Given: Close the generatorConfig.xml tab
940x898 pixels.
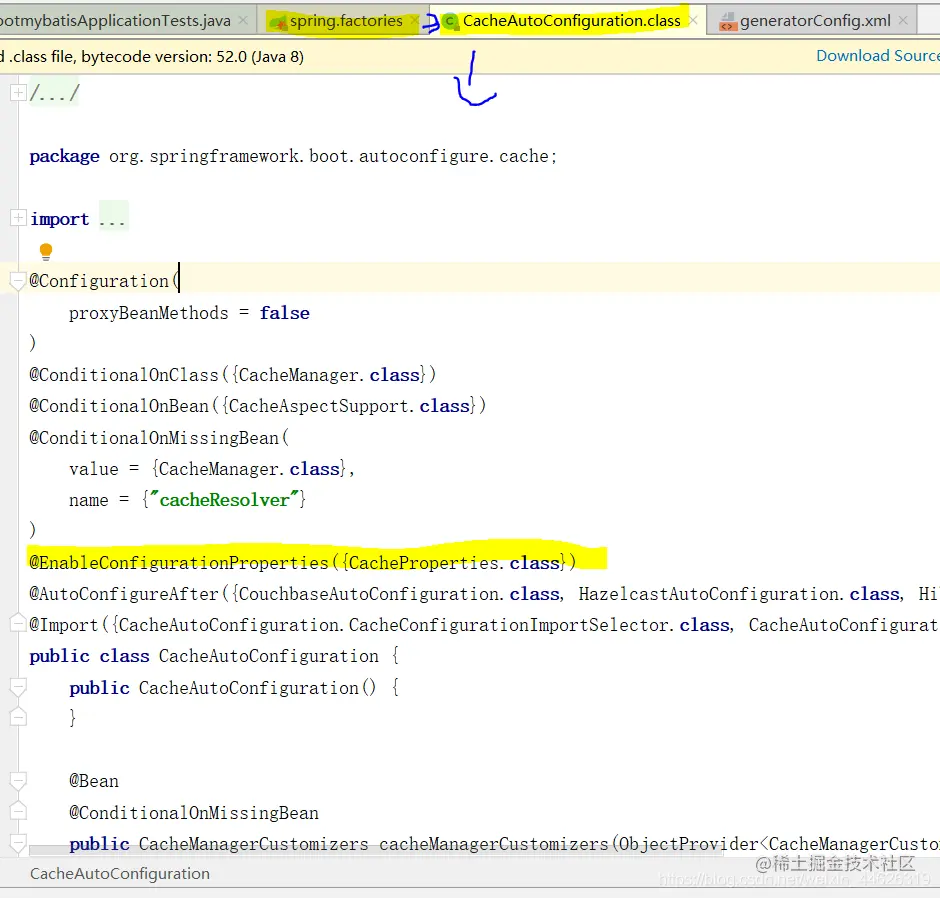Looking at the screenshot, I should pyautogui.click(x=903, y=20).
